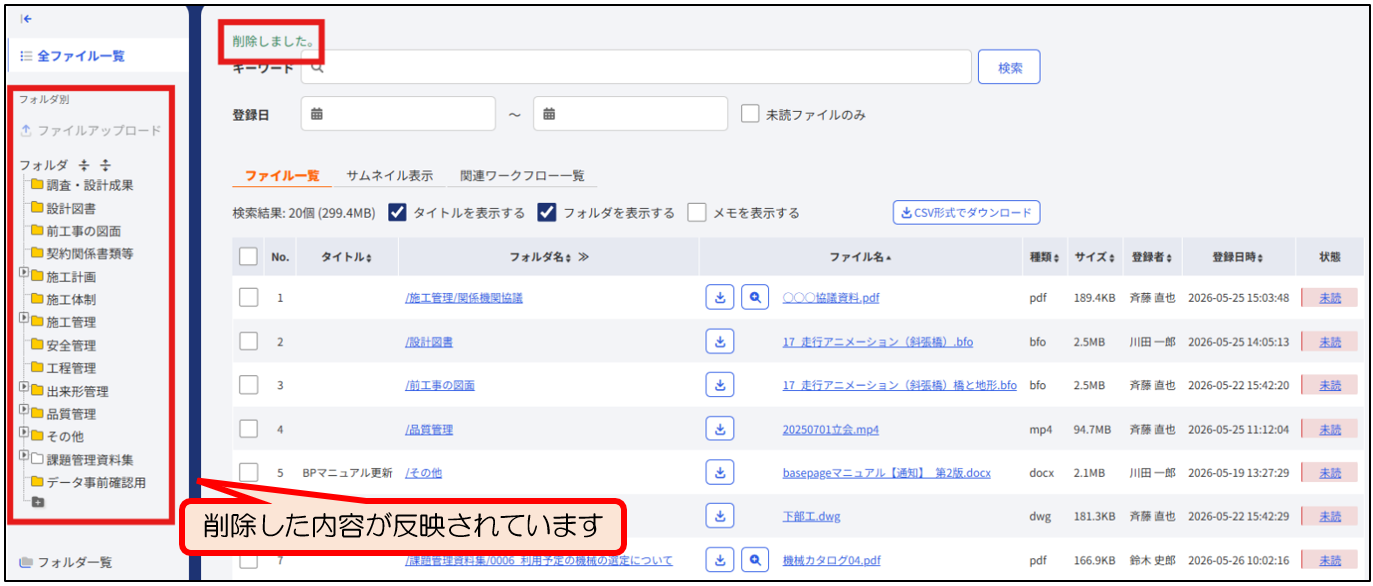Toggle the 未読ファイルのみ checkbox
Image resolution: width=1373 pixels, height=586 pixels.
(750, 114)
